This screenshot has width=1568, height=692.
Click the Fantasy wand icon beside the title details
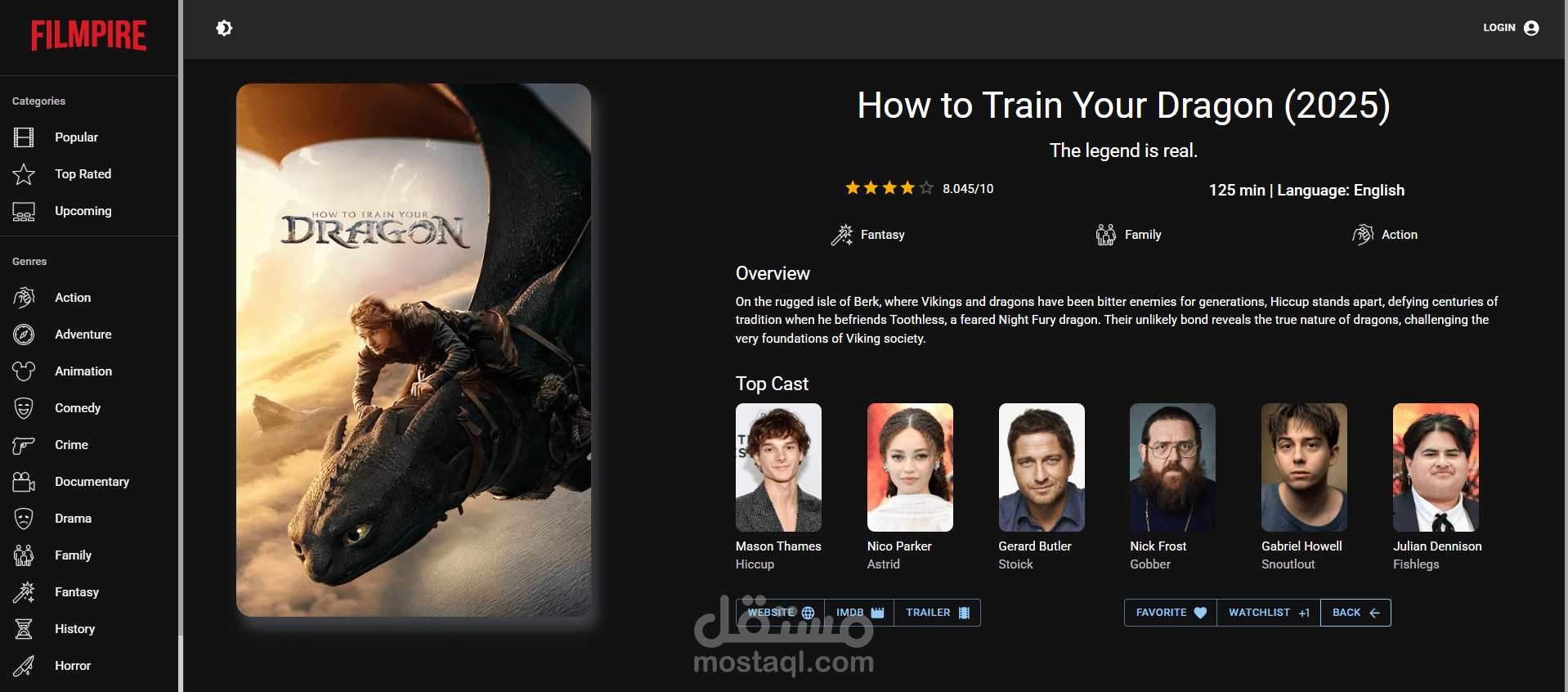841,235
